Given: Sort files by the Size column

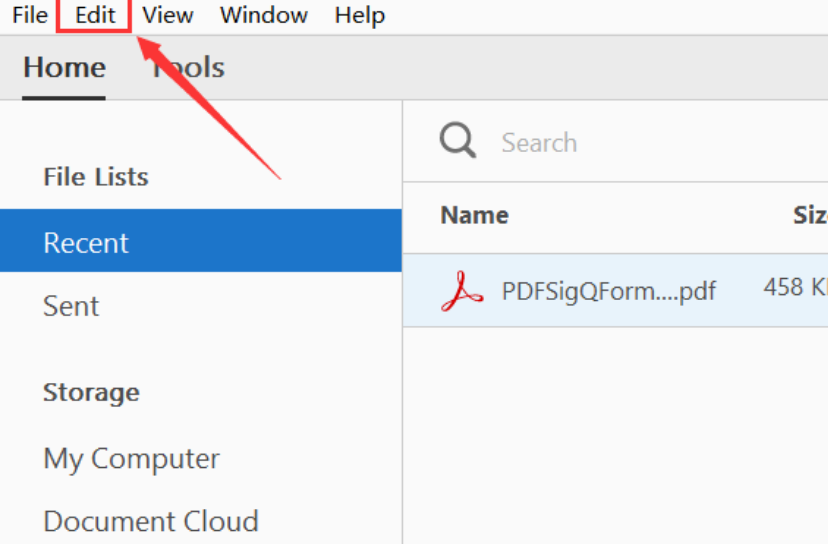Looking at the screenshot, I should point(810,215).
